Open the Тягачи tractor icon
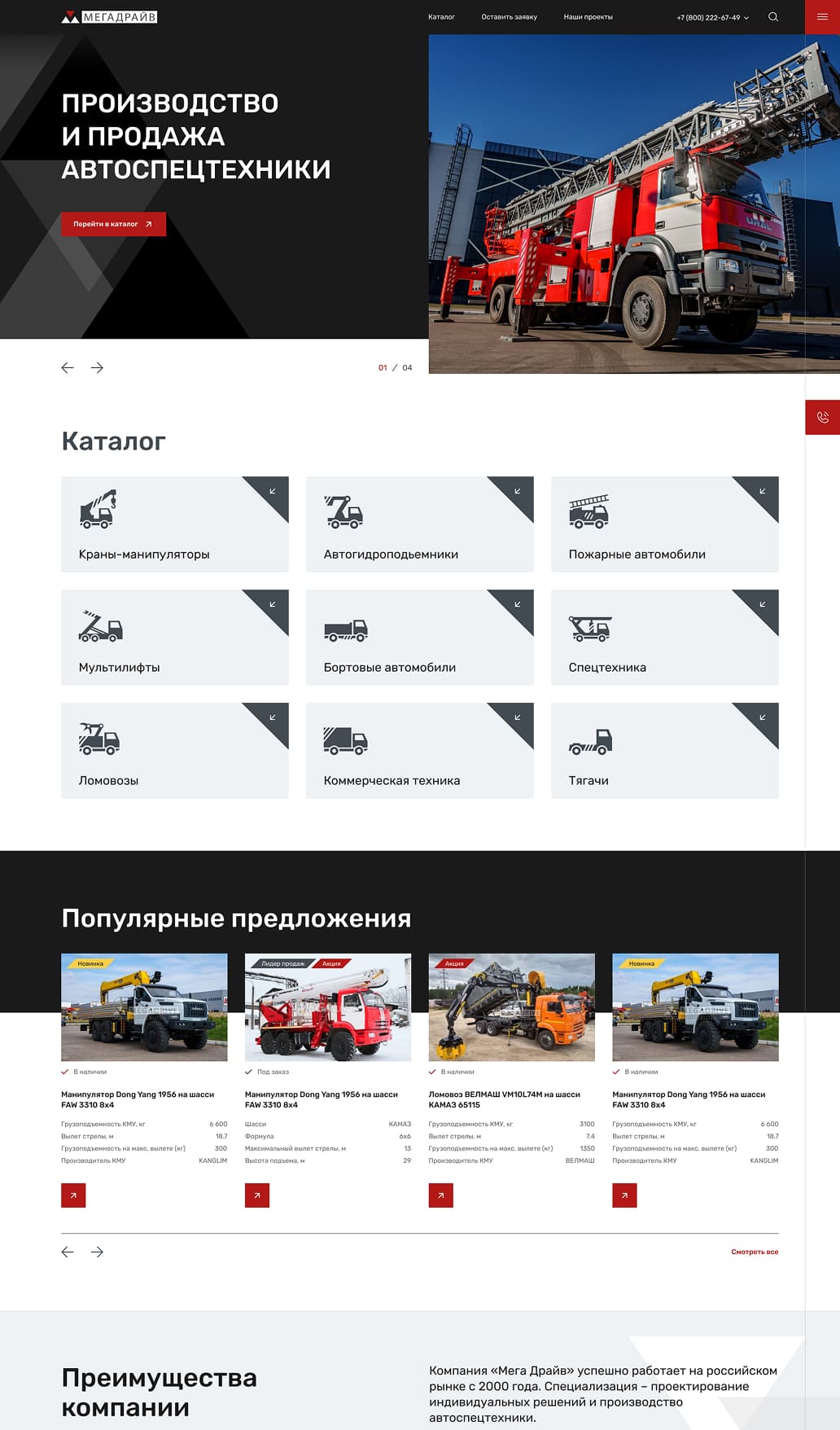The height and width of the screenshot is (1430, 840). [x=590, y=741]
